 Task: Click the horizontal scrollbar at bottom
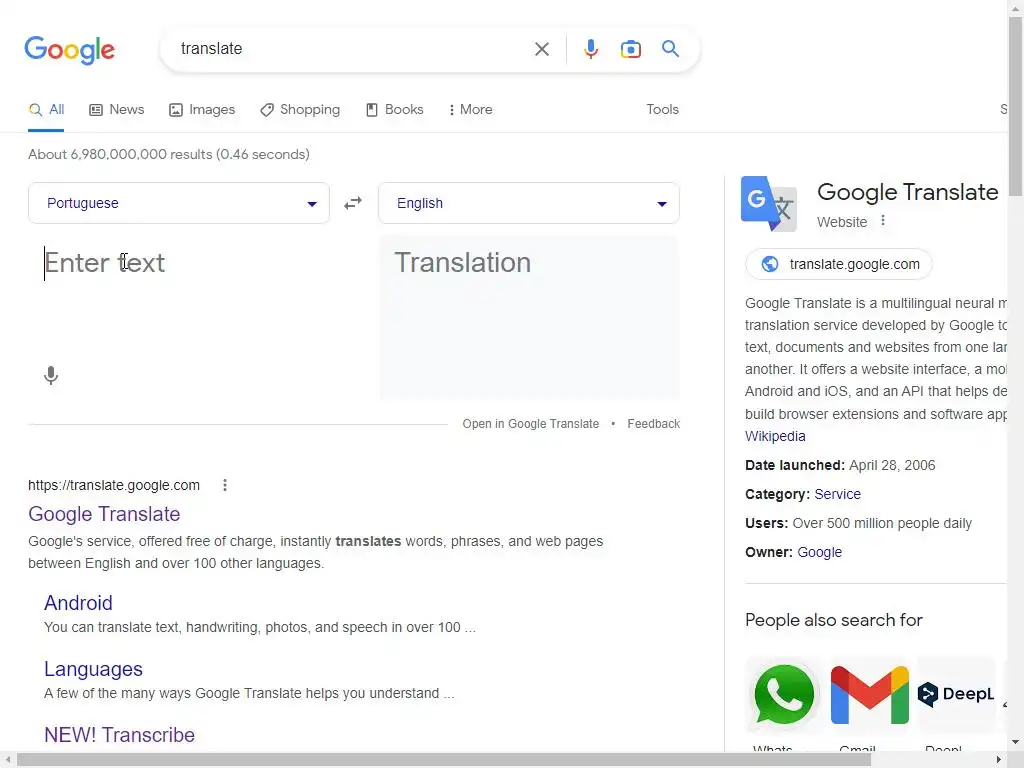[444, 760]
